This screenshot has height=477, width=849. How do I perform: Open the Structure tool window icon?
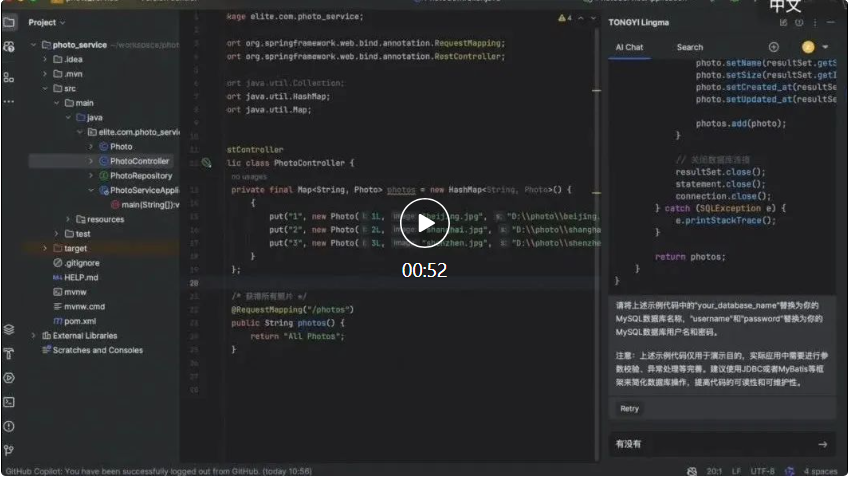point(9,78)
